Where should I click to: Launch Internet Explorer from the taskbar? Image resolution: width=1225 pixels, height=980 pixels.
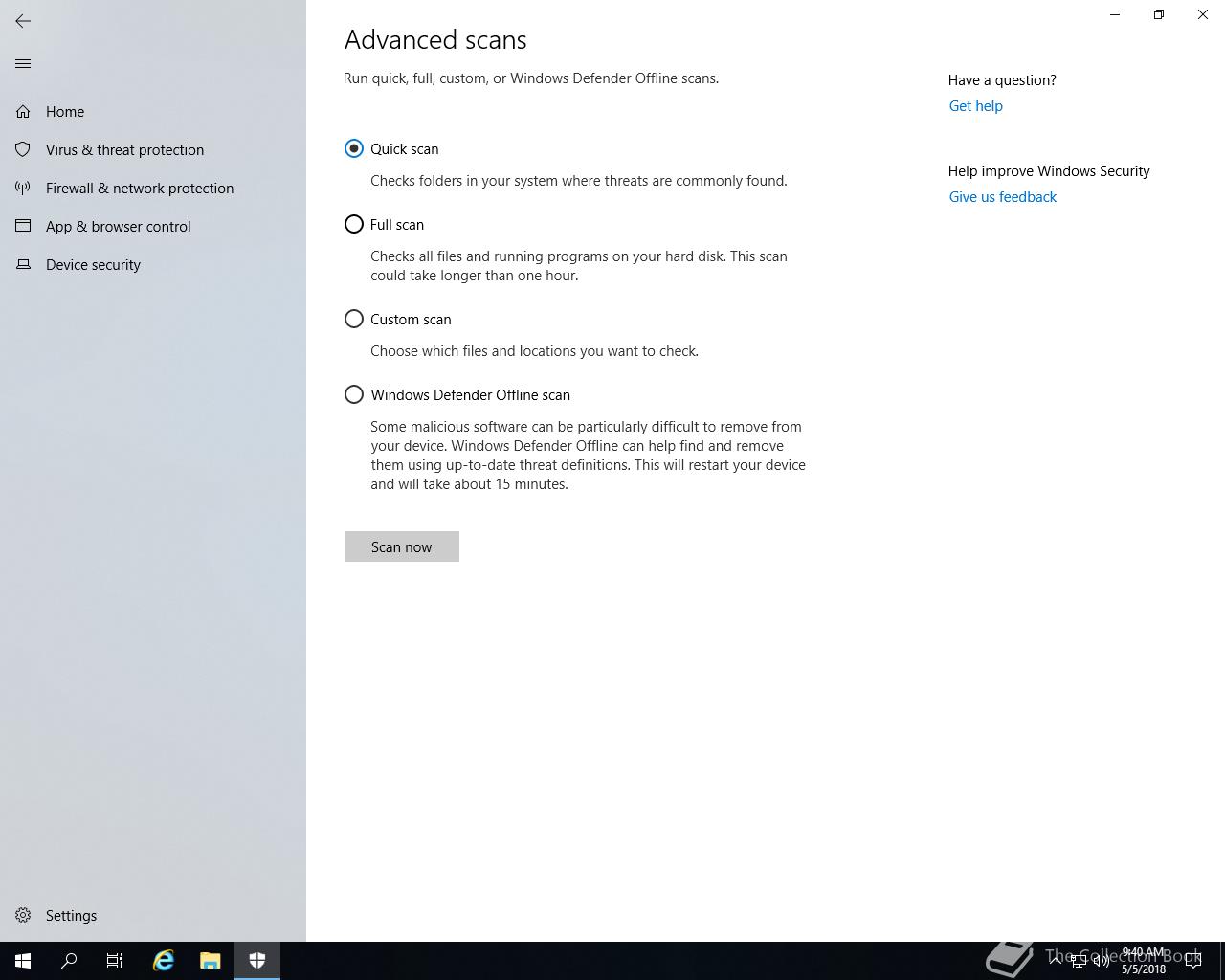(164, 961)
